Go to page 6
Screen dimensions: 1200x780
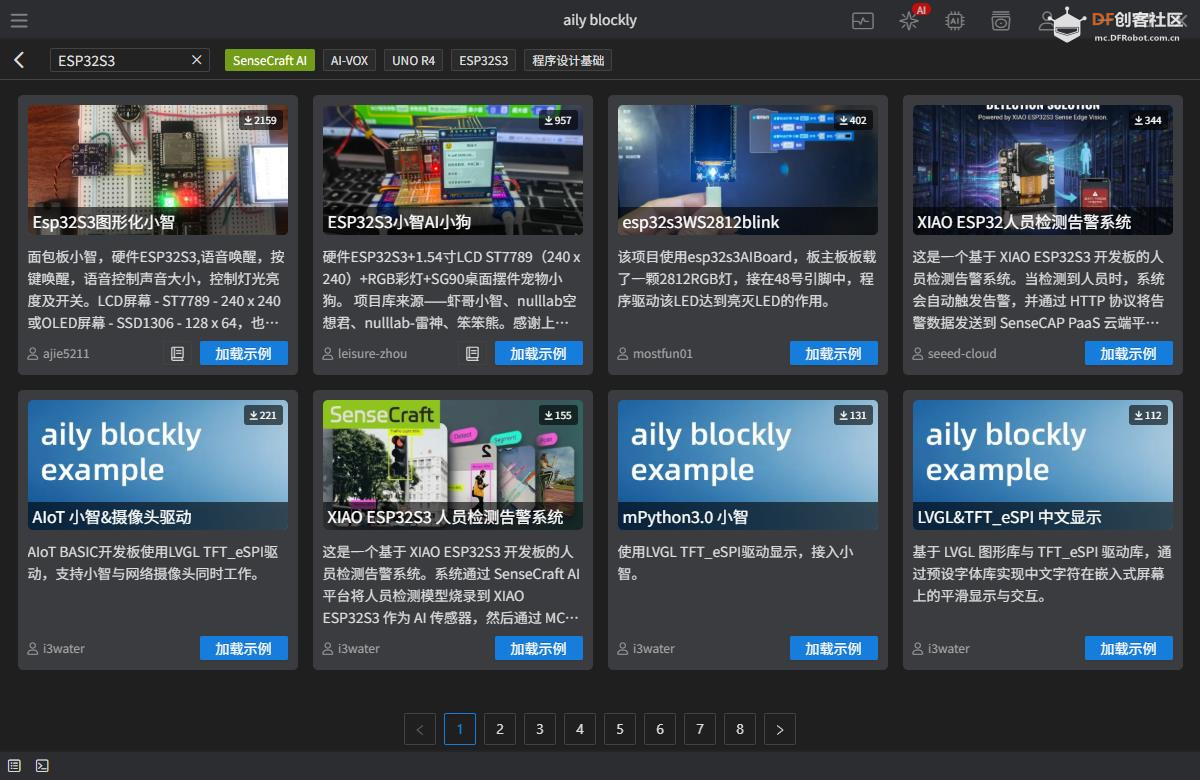point(660,729)
